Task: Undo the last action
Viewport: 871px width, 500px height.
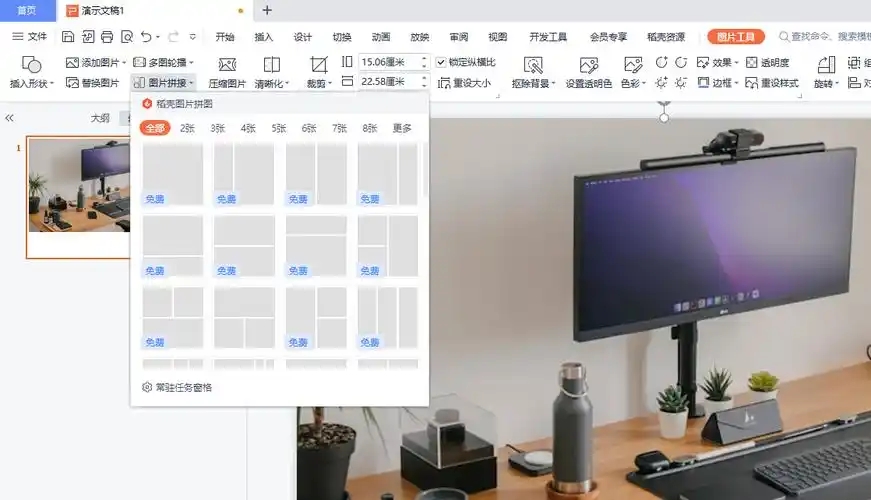Action: click(146, 37)
